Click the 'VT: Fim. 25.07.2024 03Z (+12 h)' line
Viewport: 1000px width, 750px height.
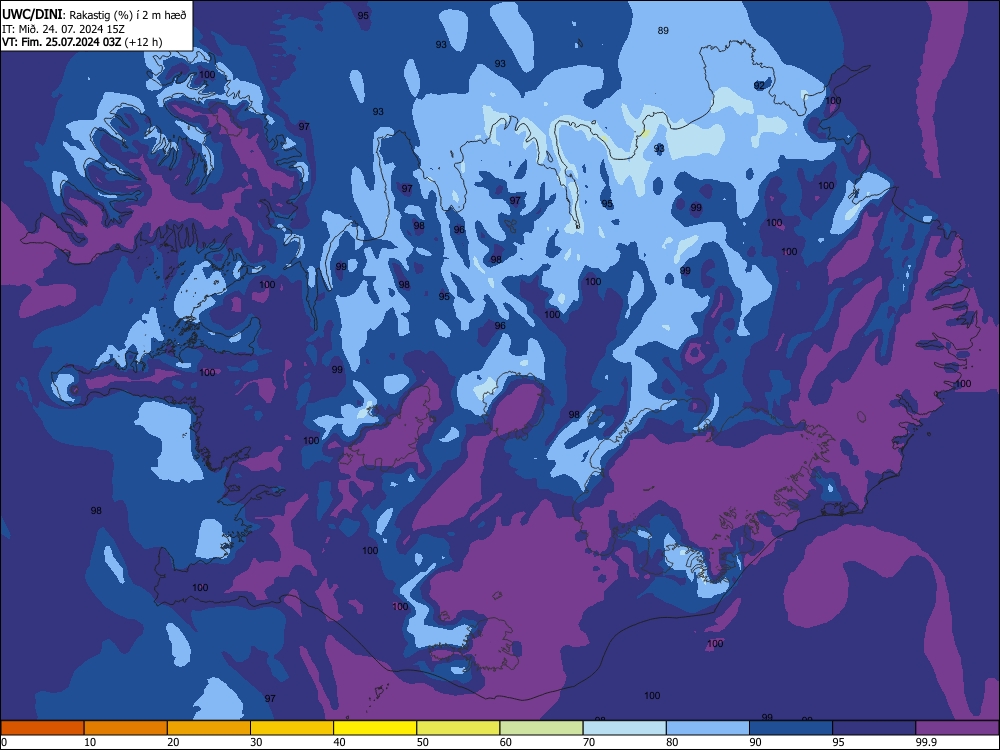pos(82,42)
